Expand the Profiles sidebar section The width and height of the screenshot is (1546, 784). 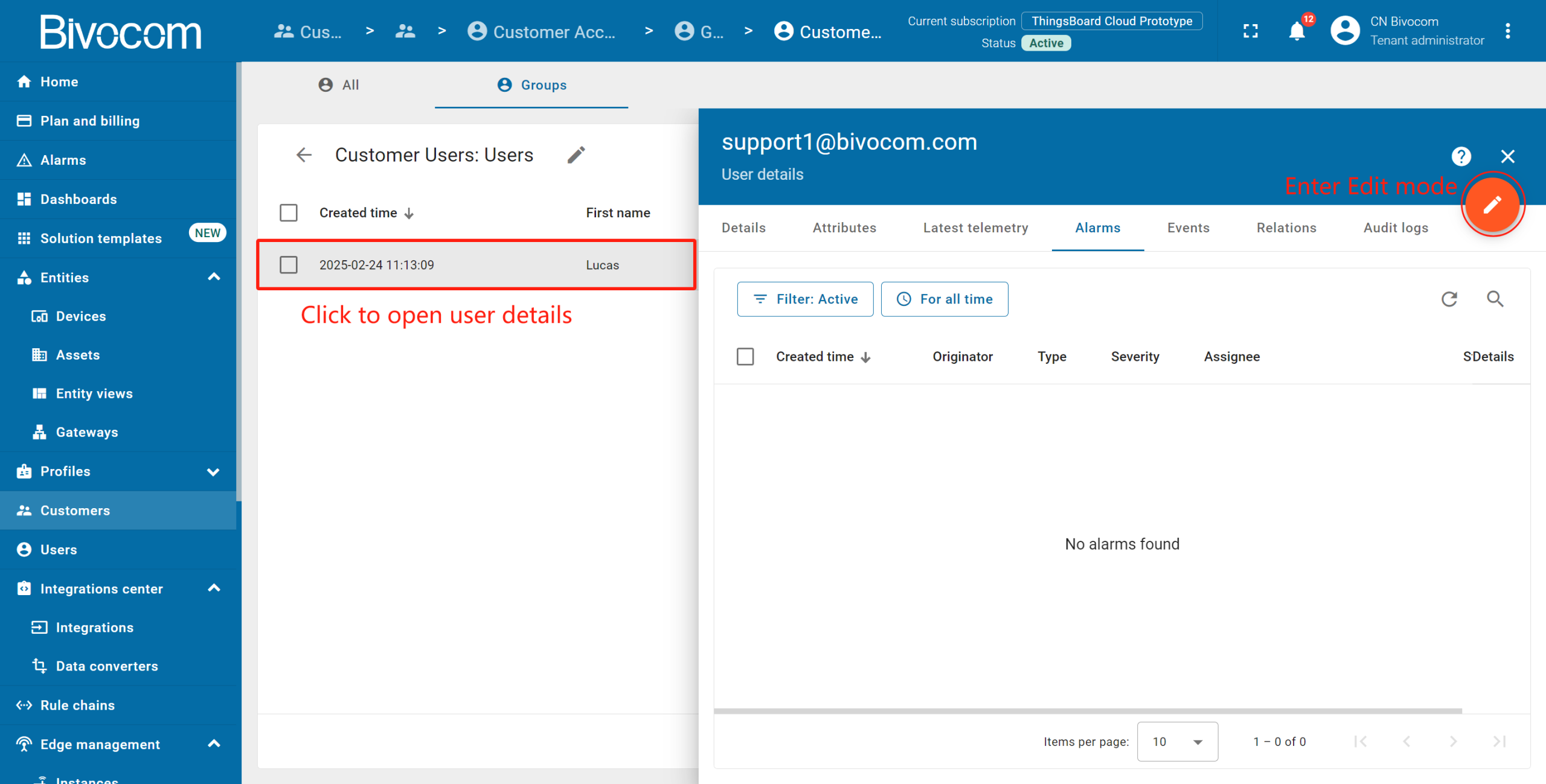click(x=214, y=471)
